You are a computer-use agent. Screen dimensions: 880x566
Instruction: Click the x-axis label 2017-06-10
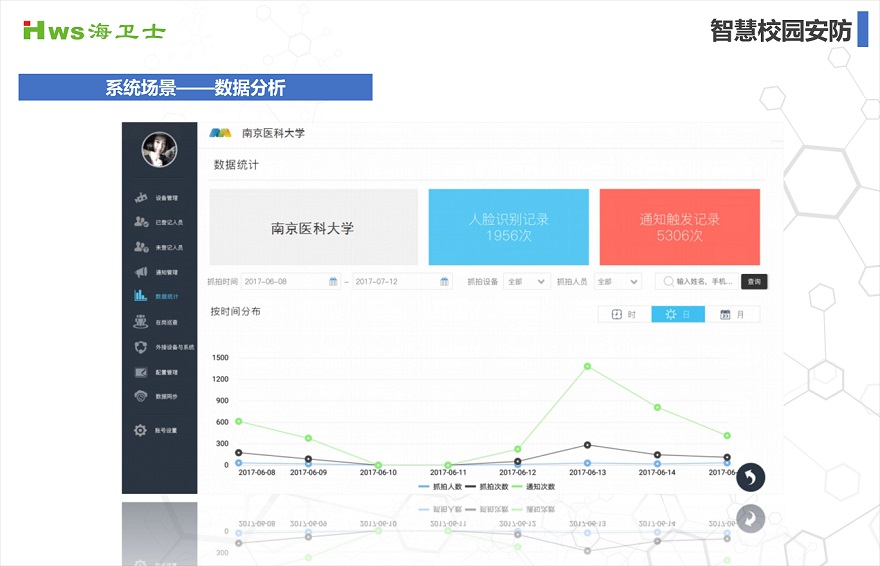tap(378, 472)
